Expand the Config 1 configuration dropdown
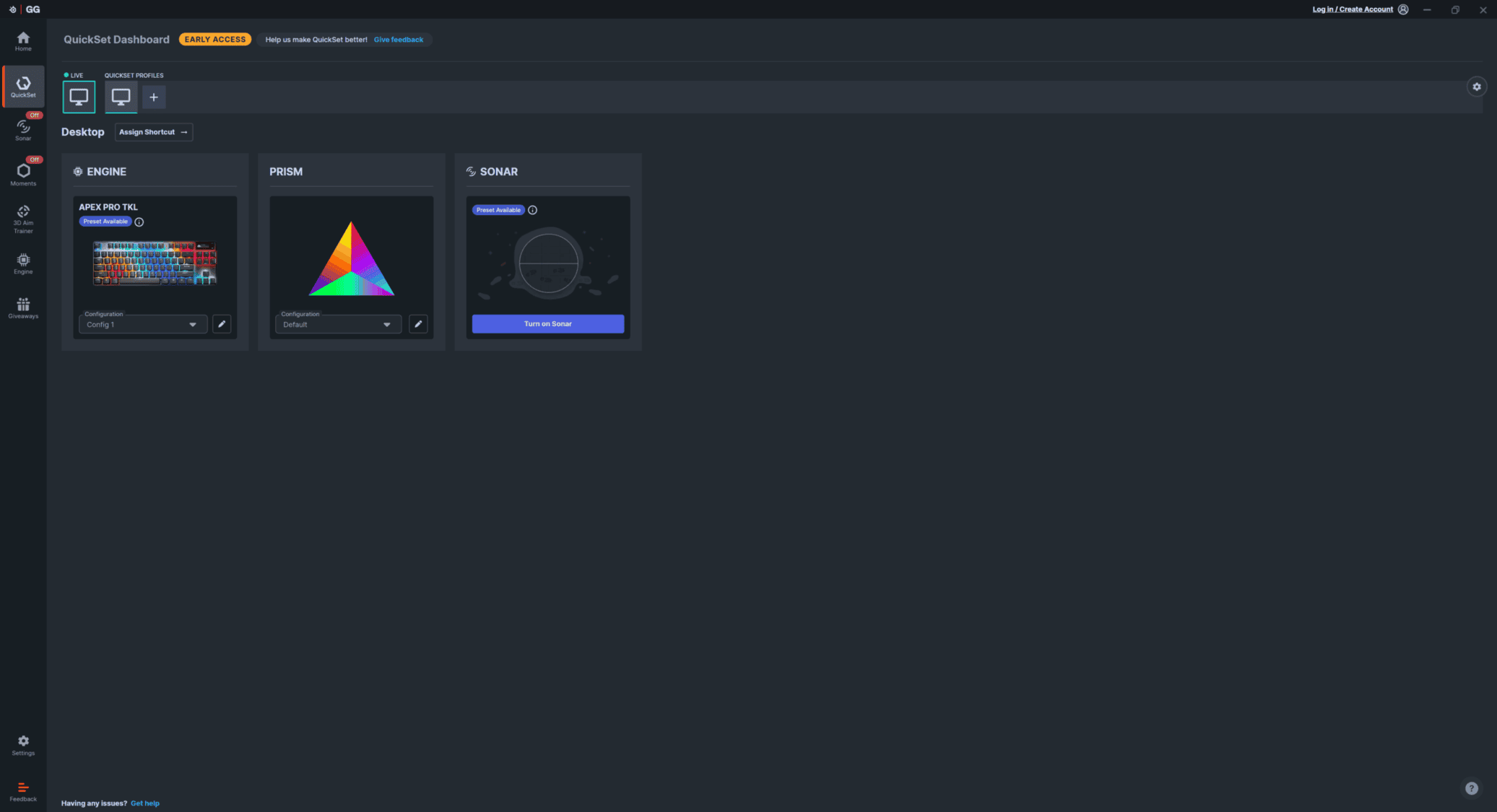The image size is (1497, 812). click(x=143, y=324)
